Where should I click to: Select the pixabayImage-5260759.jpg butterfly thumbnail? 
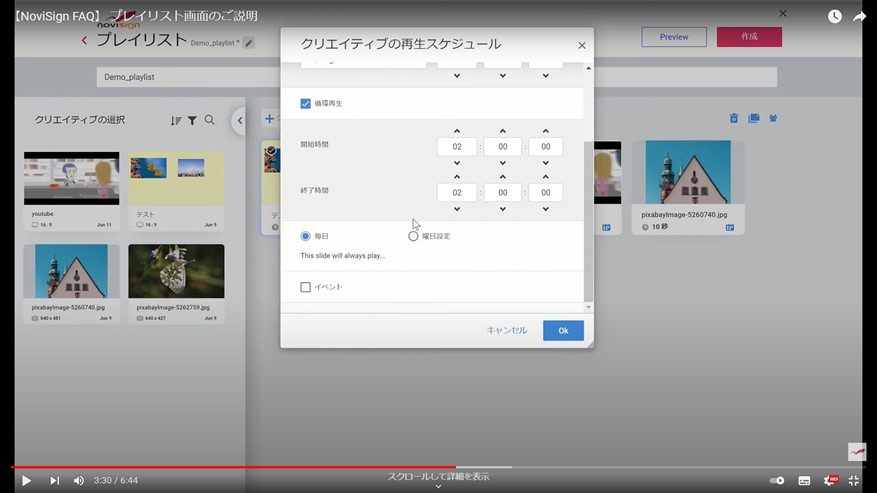click(176, 271)
